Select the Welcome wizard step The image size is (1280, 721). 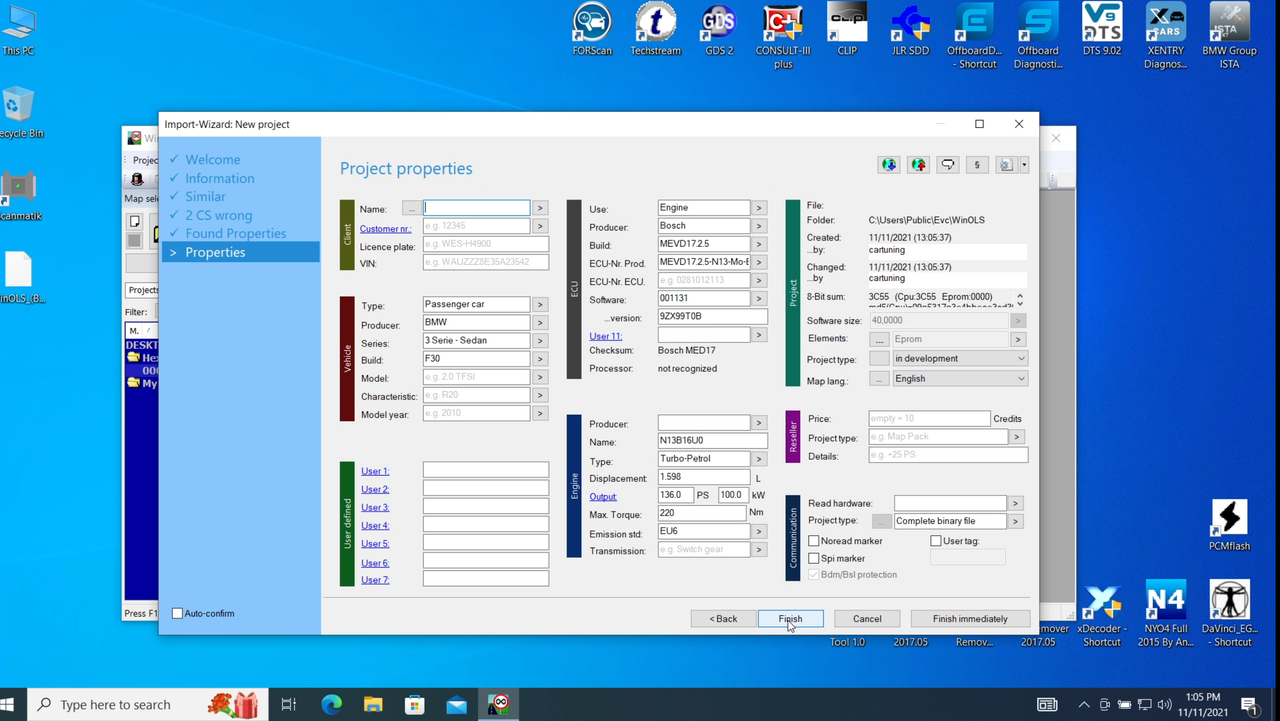(x=212, y=159)
